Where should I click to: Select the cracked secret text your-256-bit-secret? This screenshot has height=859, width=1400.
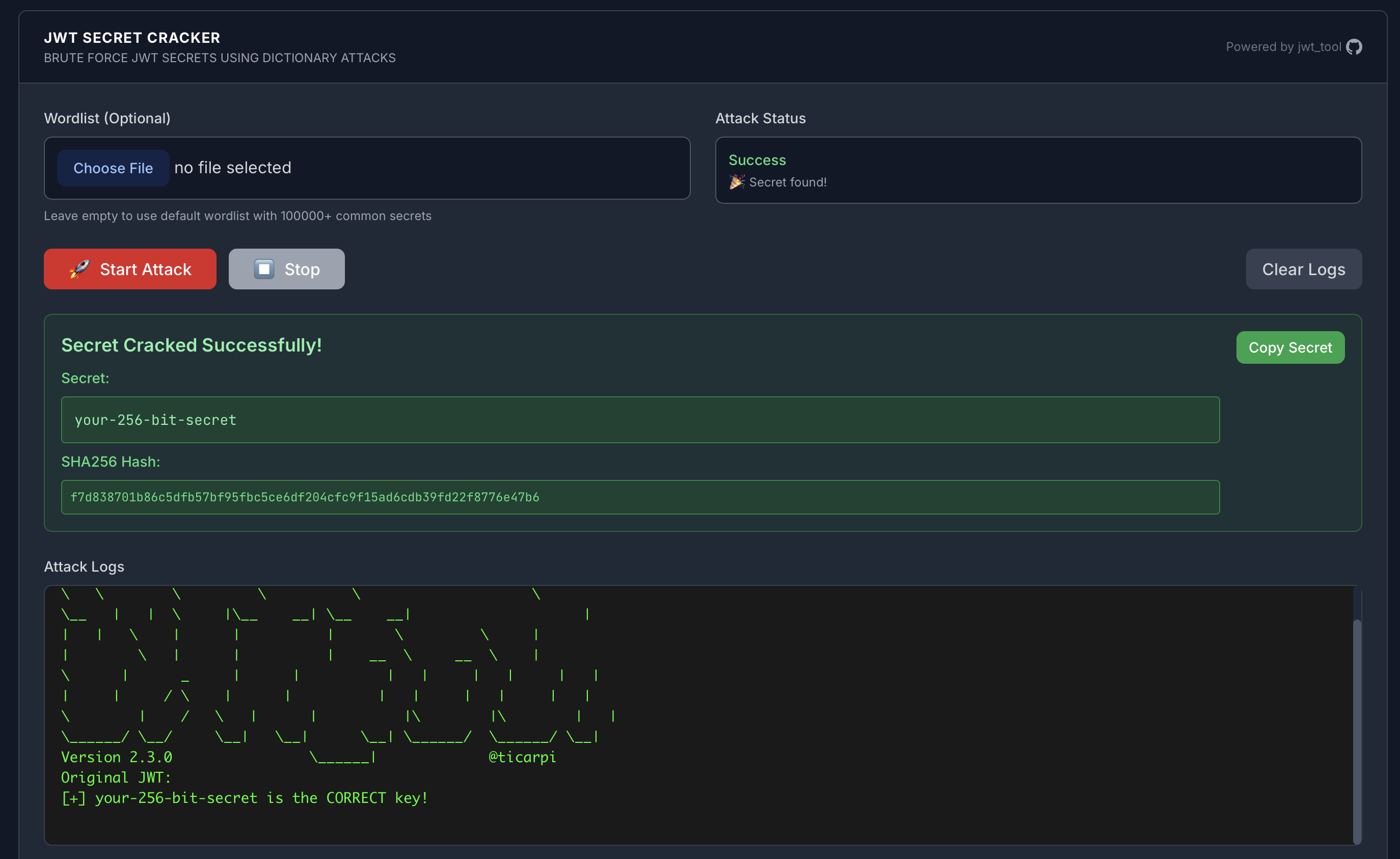pos(154,420)
